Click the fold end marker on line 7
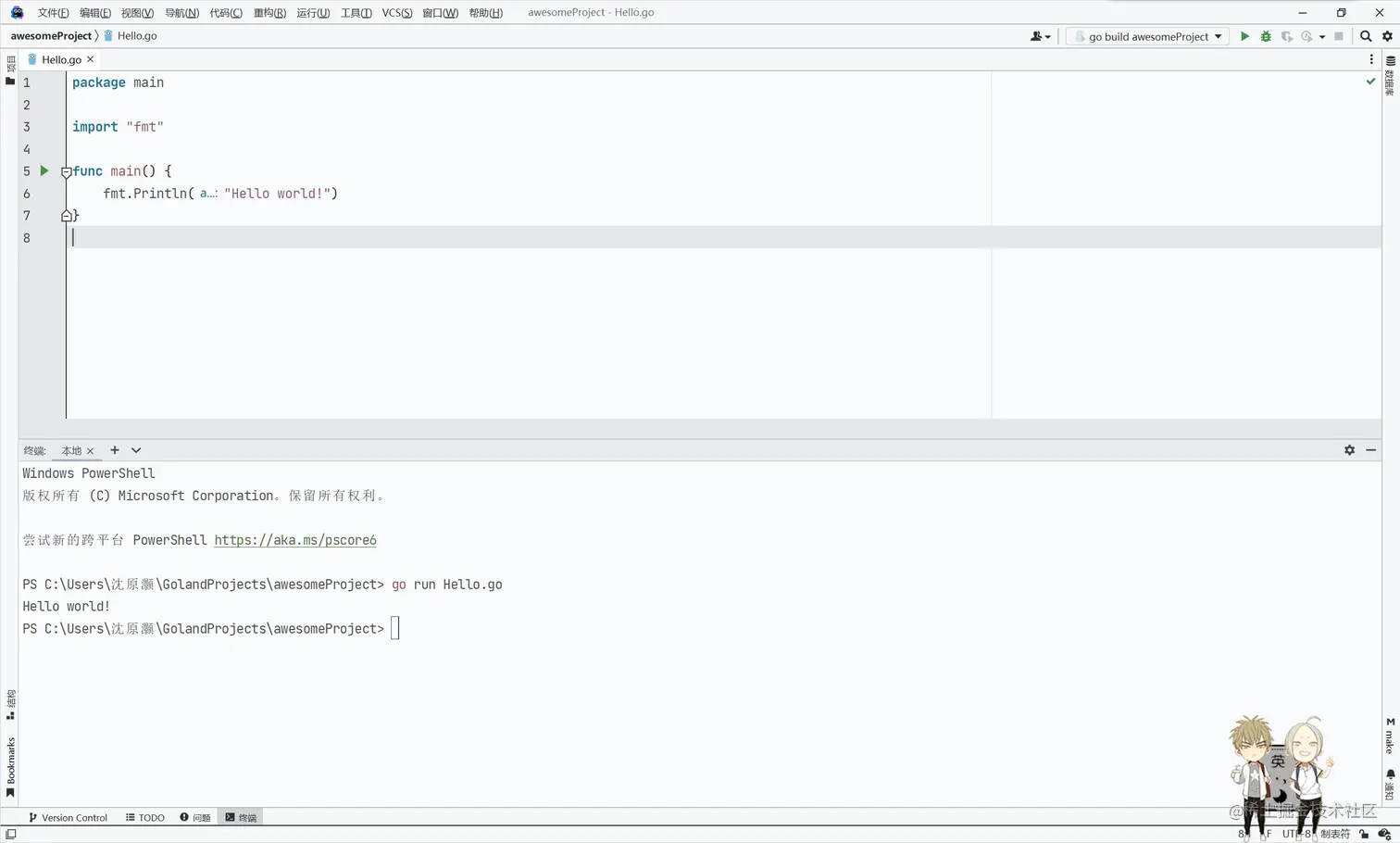The height and width of the screenshot is (843, 1400). [67, 216]
